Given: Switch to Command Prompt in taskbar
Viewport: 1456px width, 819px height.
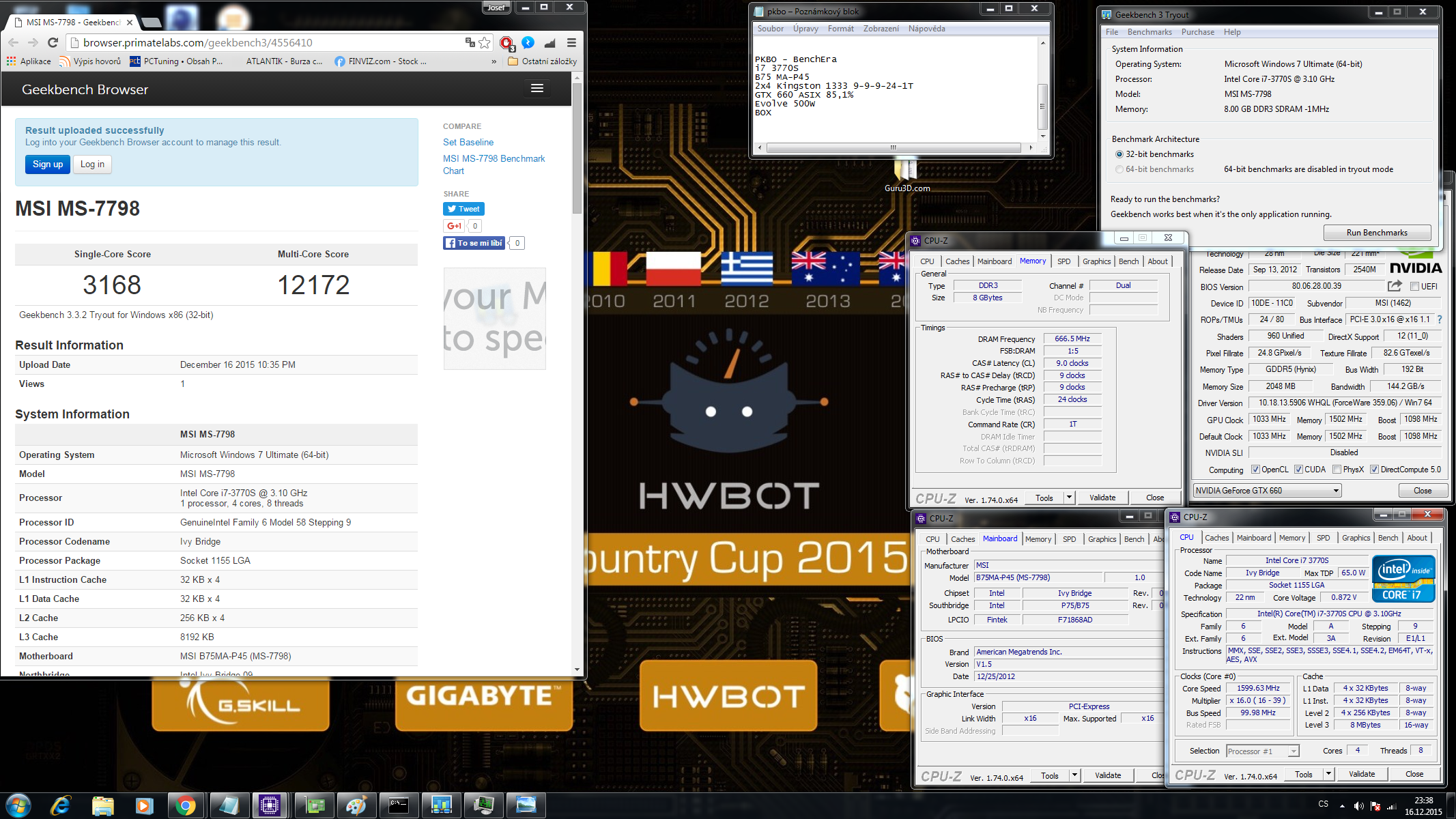Looking at the screenshot, I should point(398,806).
